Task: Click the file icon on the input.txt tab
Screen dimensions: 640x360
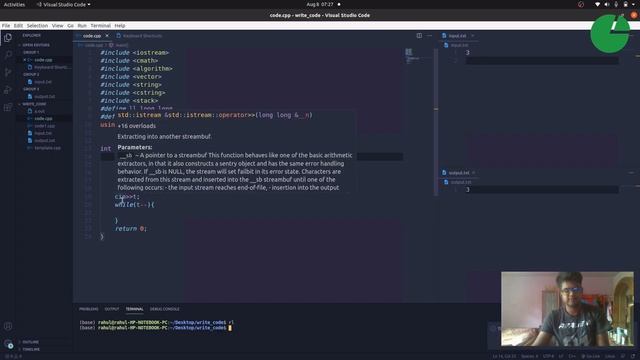Action: [444, 36]
